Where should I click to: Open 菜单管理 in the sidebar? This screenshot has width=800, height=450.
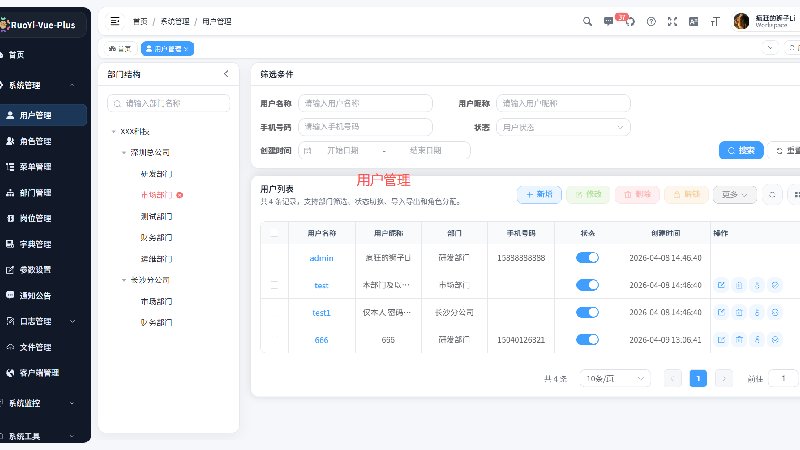pos(35,166)
